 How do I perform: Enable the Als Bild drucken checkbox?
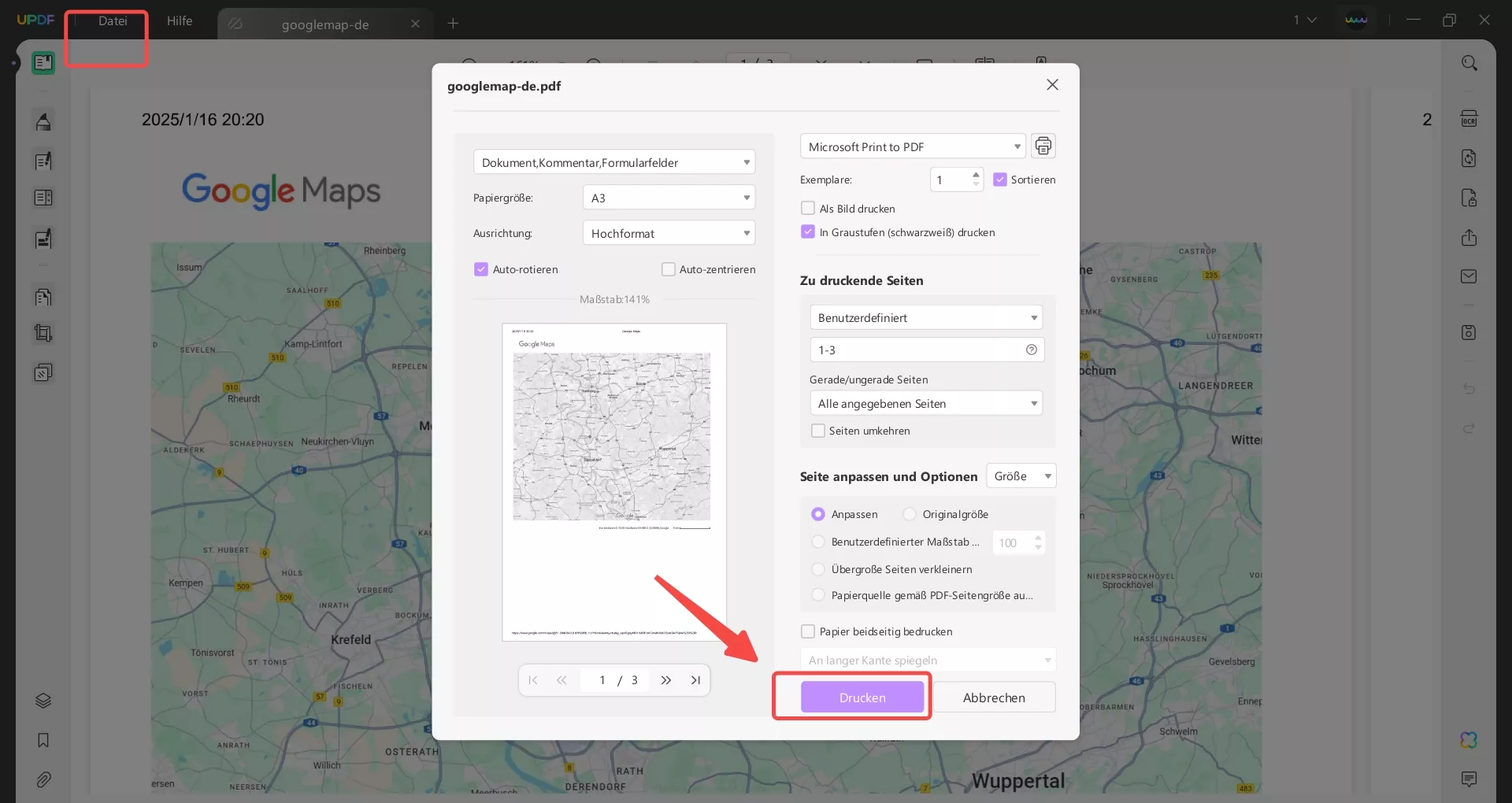[808, 208]
